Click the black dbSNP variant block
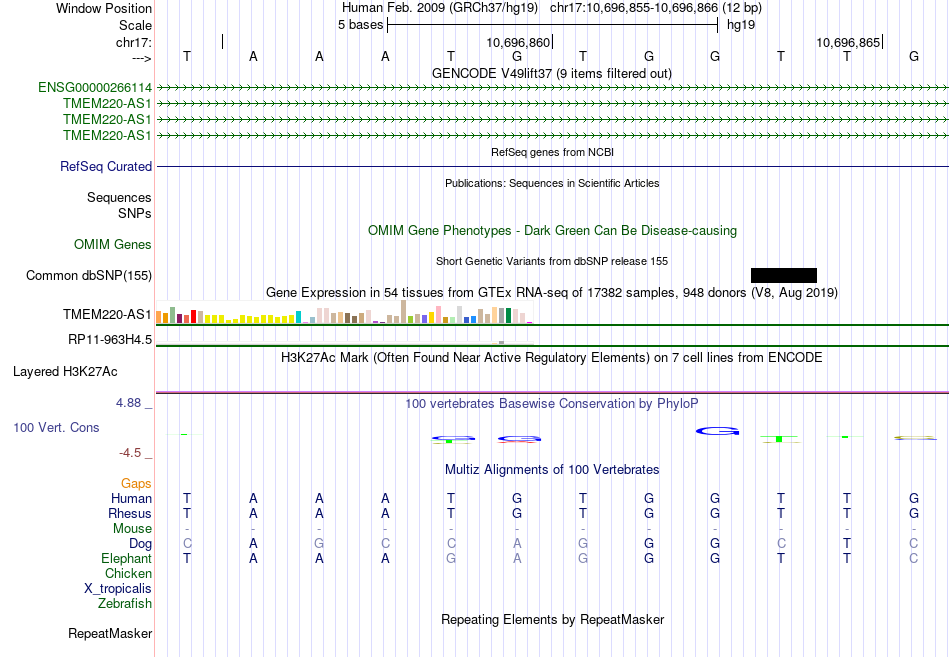Screen dimensions: 950x657 coord(784,276)
